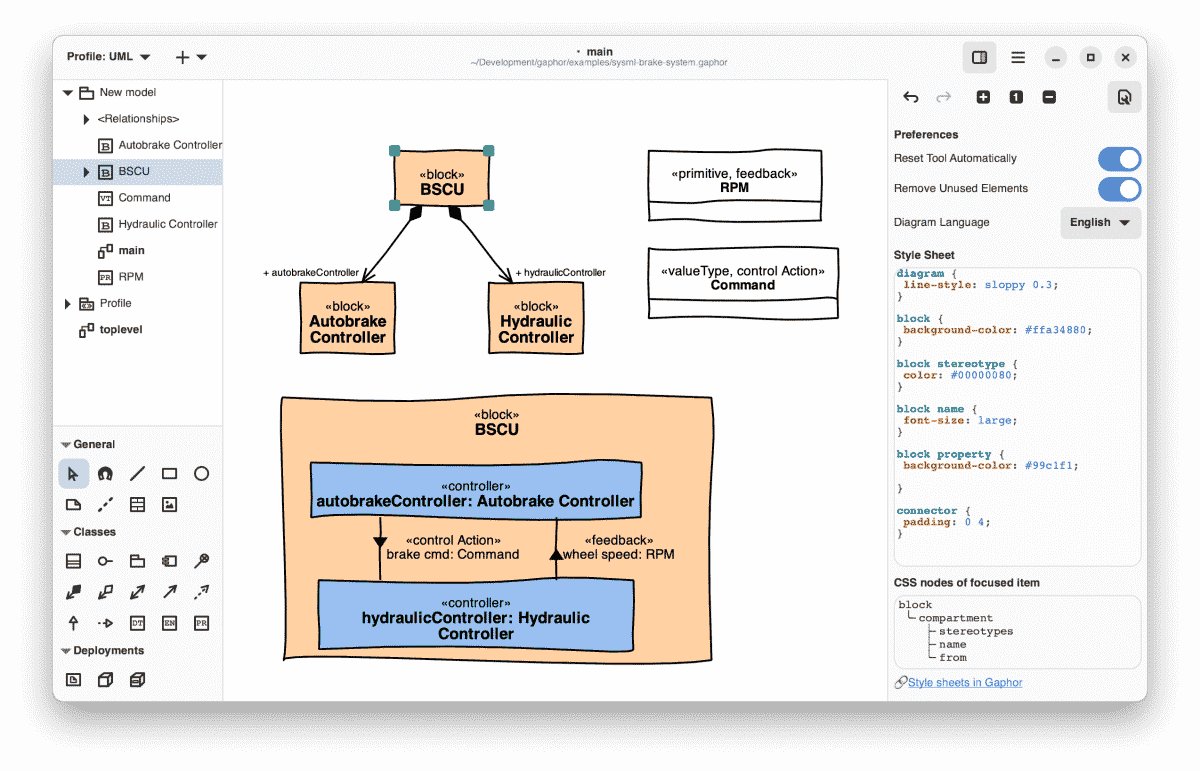This screenshot has height=771, width=1200.
Task: Select the dashed Comment line tool
Action: tap(105, 504)
